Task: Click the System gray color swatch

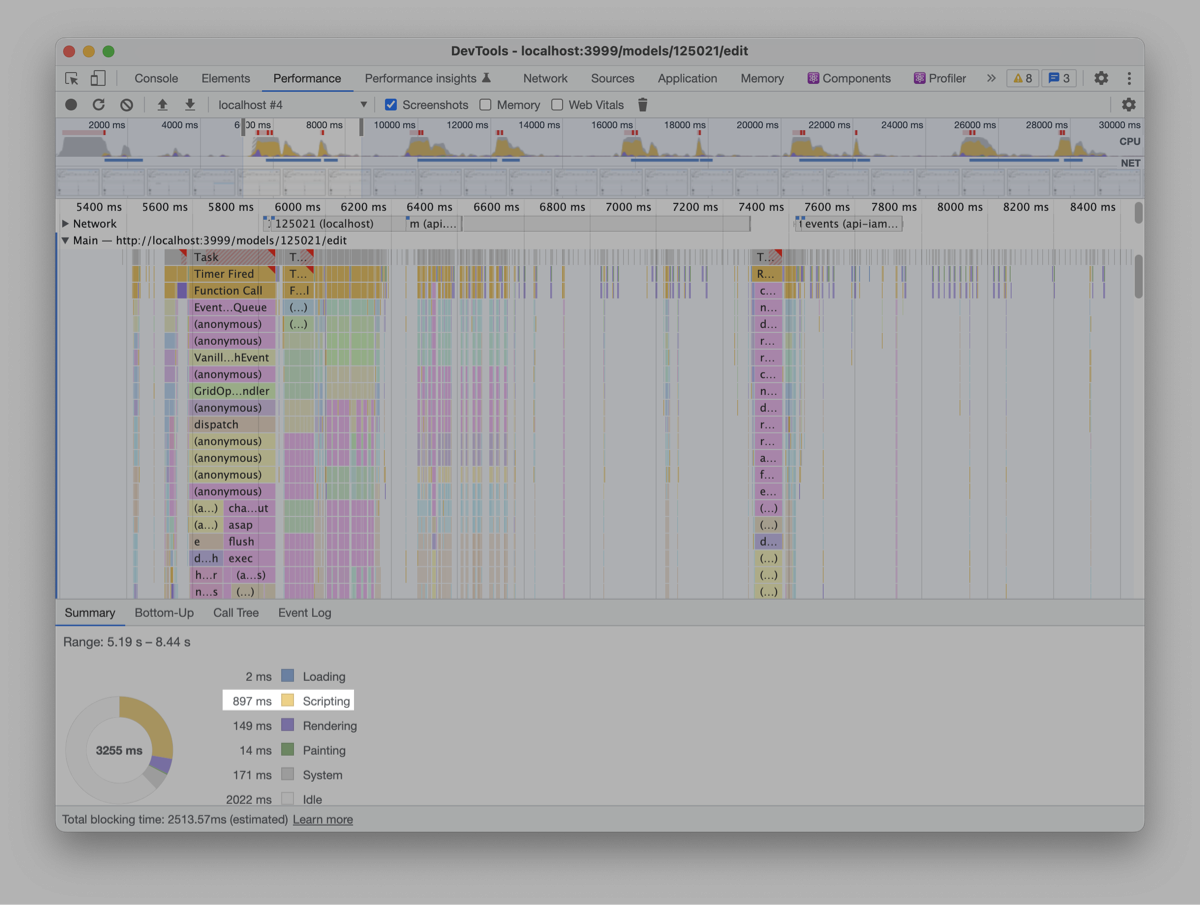Action: coord(288,774)
